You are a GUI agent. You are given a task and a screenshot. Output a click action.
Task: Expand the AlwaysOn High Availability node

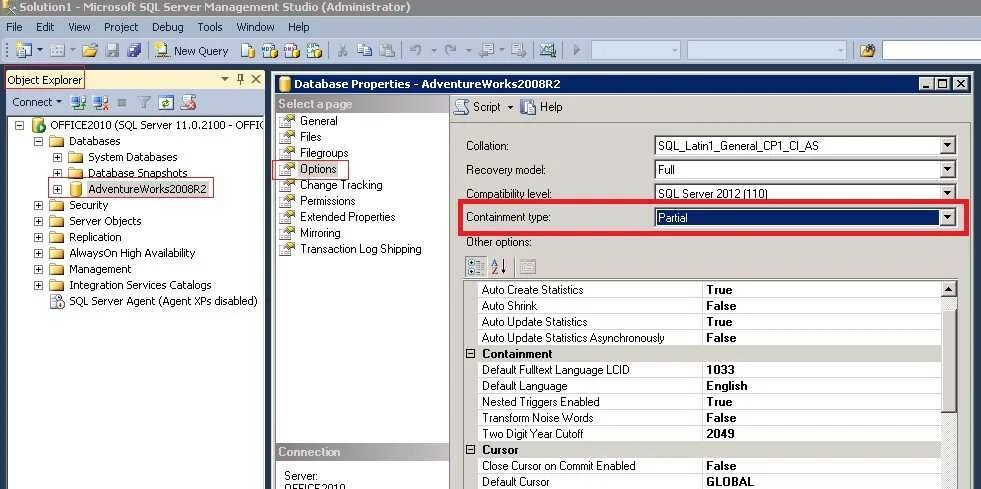pyautogui.click(x=39, y=253)
